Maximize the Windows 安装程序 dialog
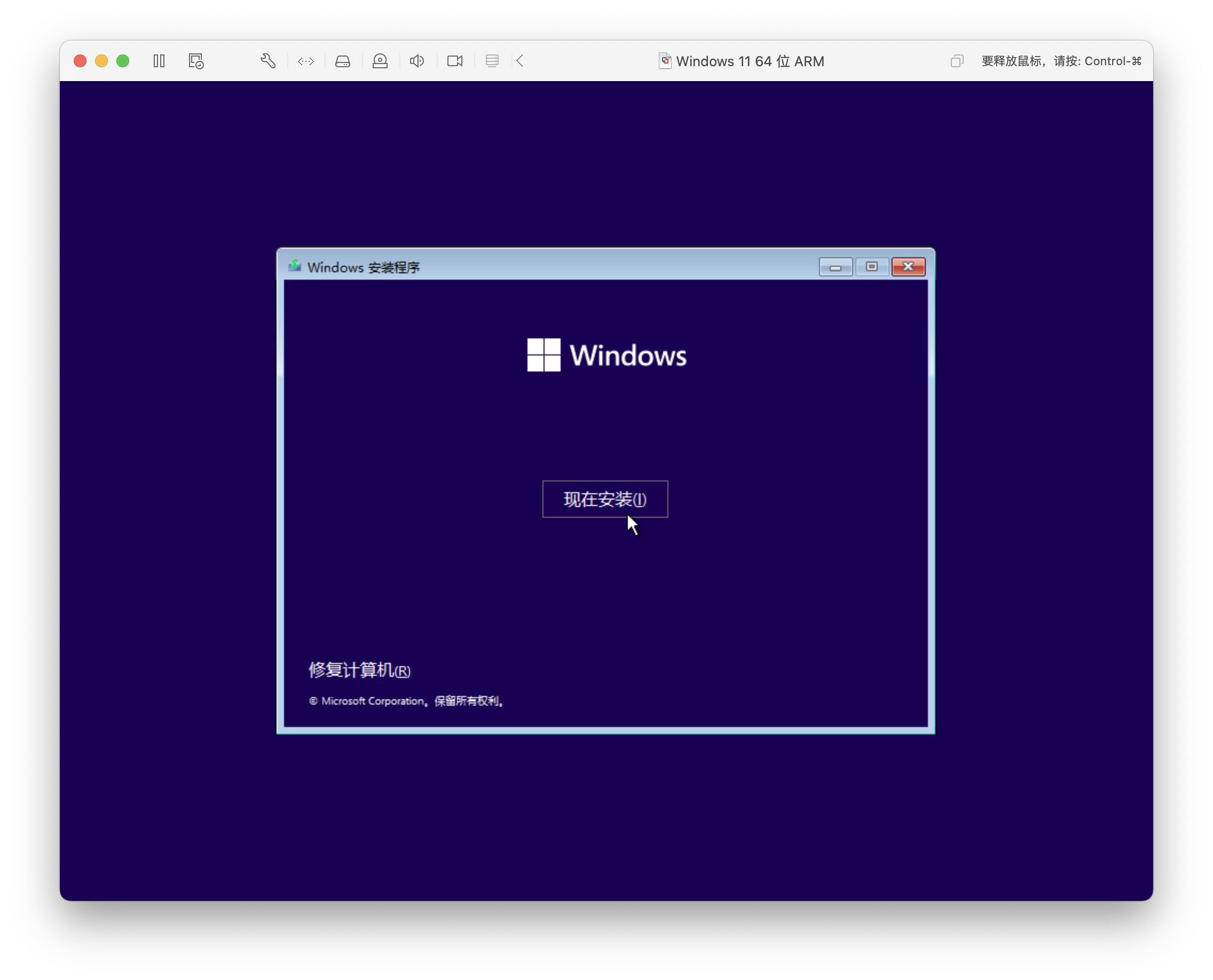This screenshot has height=980, width=1213. tap(871, 267)
